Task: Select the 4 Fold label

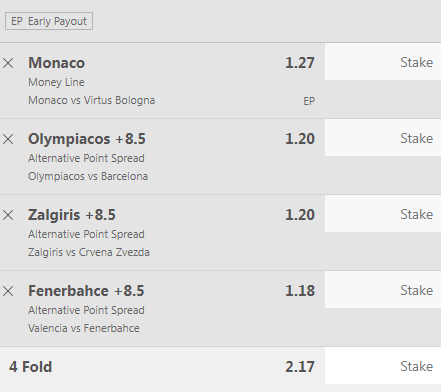Action: click(x=30, y=367)
